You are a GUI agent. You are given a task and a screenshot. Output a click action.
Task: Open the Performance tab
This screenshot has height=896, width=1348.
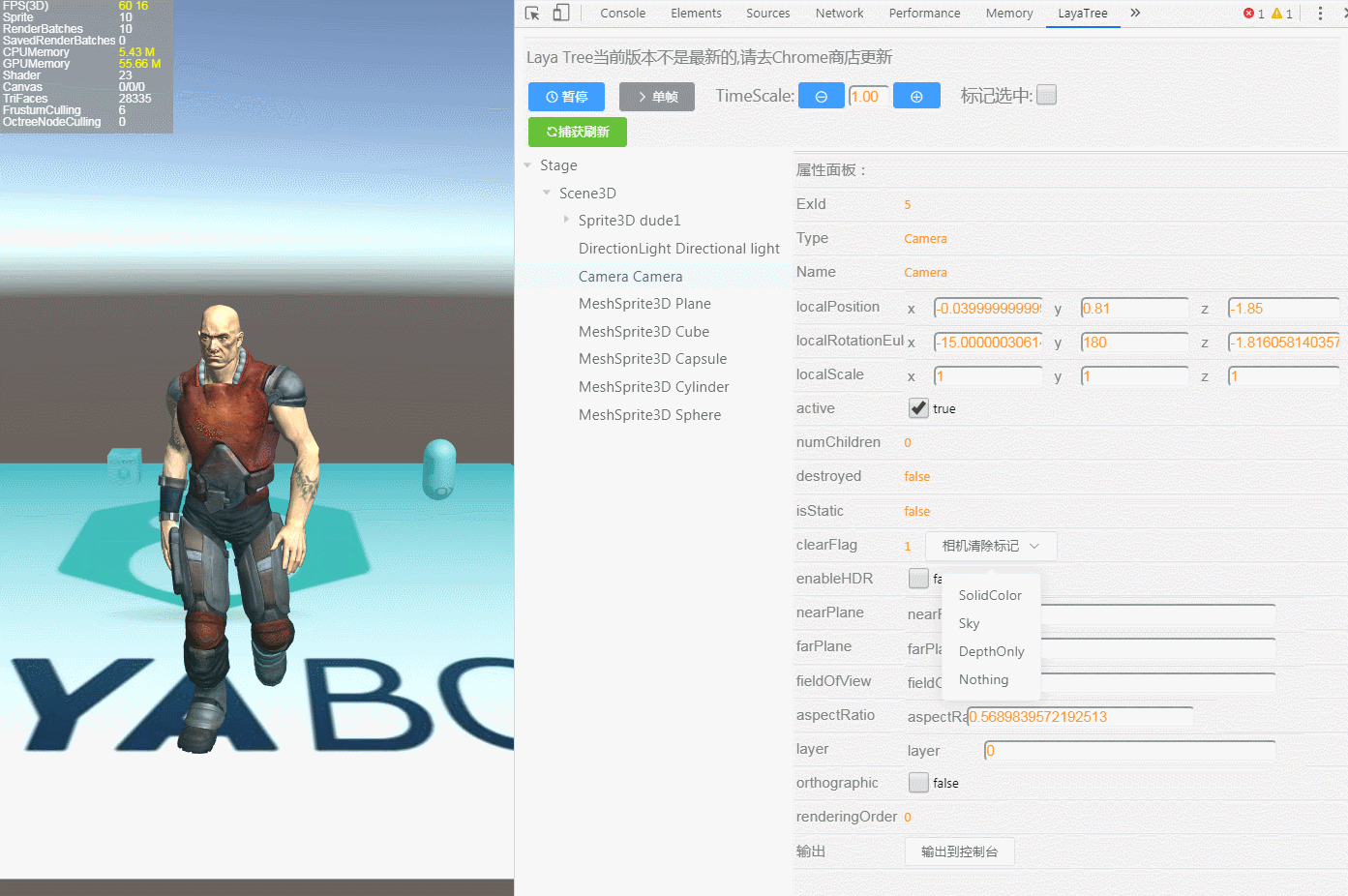point(925,14)
